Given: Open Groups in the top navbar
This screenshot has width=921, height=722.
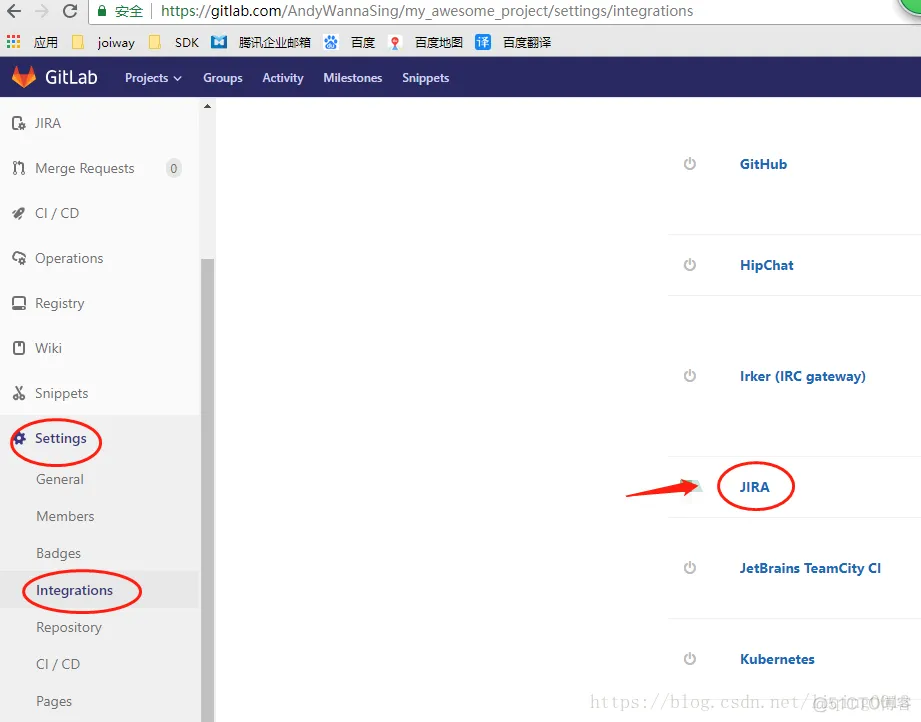Looking at the screenshot, I should [x=223, y=78].
